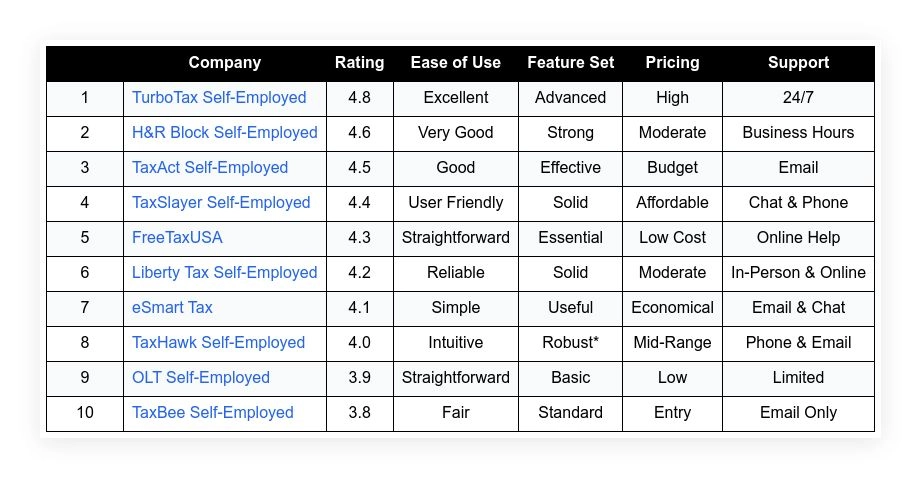Image resolution: width=921 pixels, height=478 pixels.
Task: Click the Feature Set column header
Action: (570, 63)
